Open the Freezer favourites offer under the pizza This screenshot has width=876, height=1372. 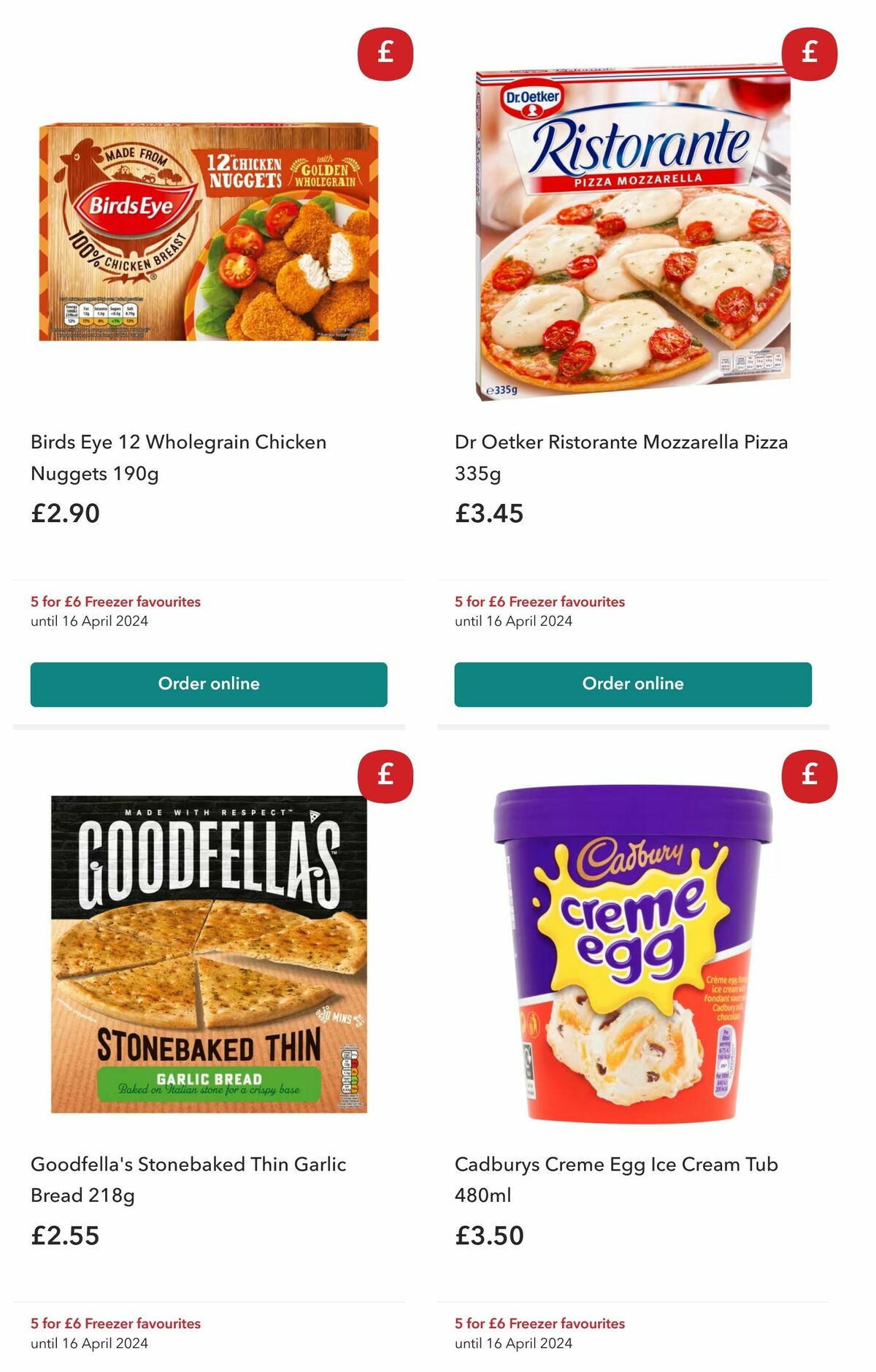click(539, 602)
